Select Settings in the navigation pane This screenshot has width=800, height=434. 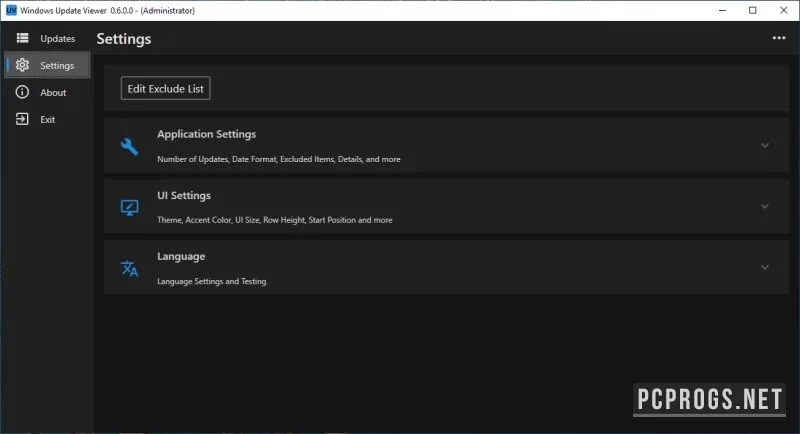[x=47, y=65]
